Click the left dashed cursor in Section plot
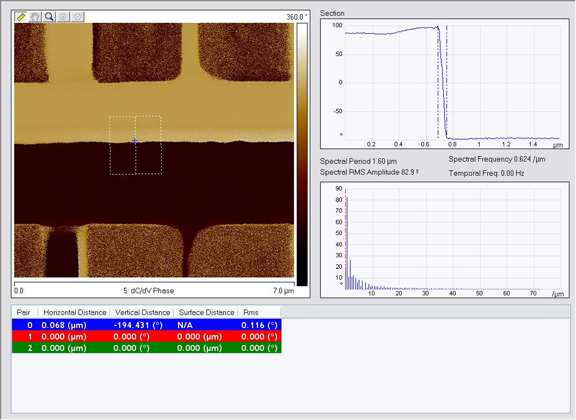This screenshot has height=420, width=576. [x=438, y=82]
